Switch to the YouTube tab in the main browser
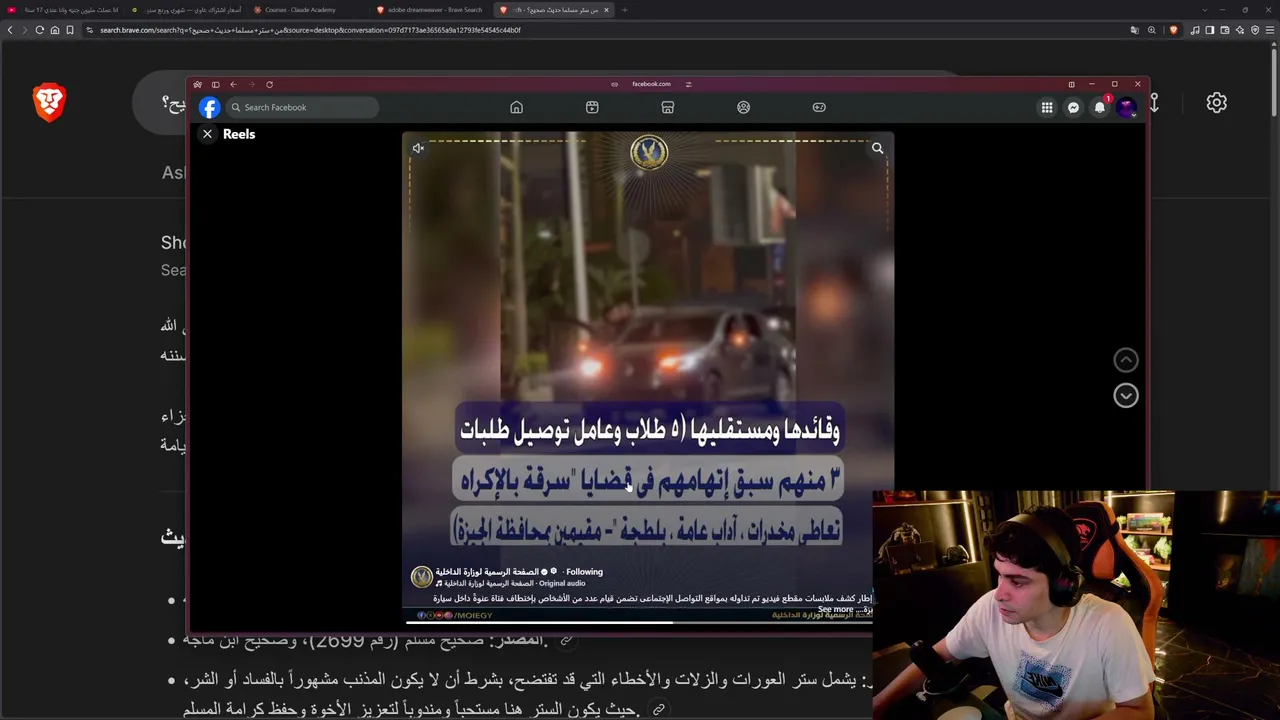This screenshot has width=1280, height=720. pyautogui.click(x=64, y=10)
